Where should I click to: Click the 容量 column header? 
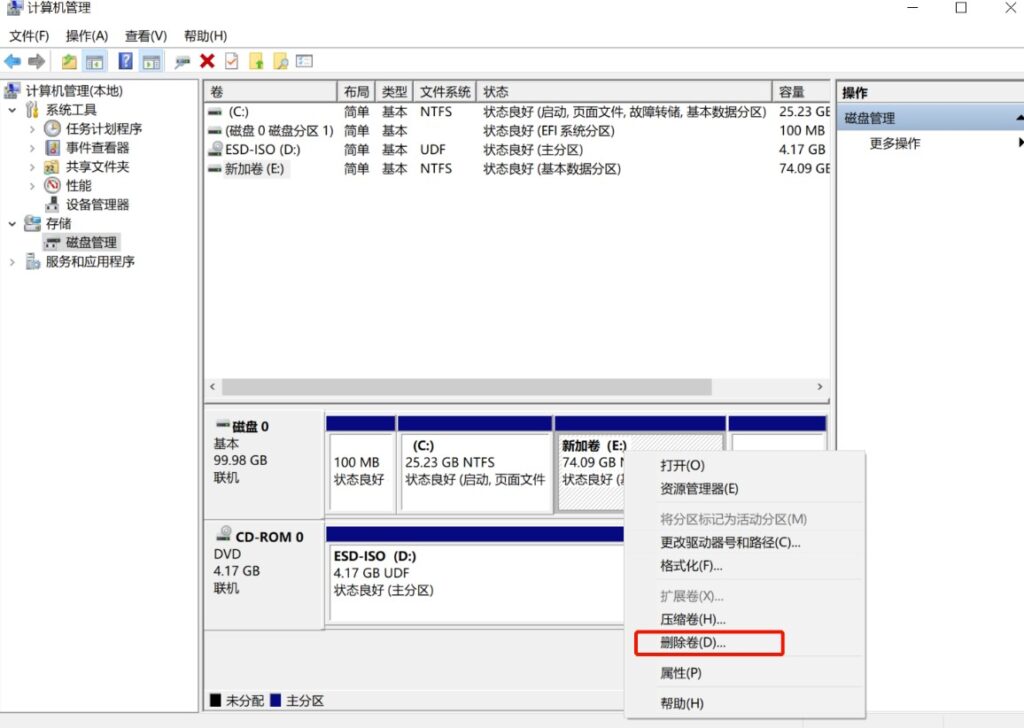(792, 92)
